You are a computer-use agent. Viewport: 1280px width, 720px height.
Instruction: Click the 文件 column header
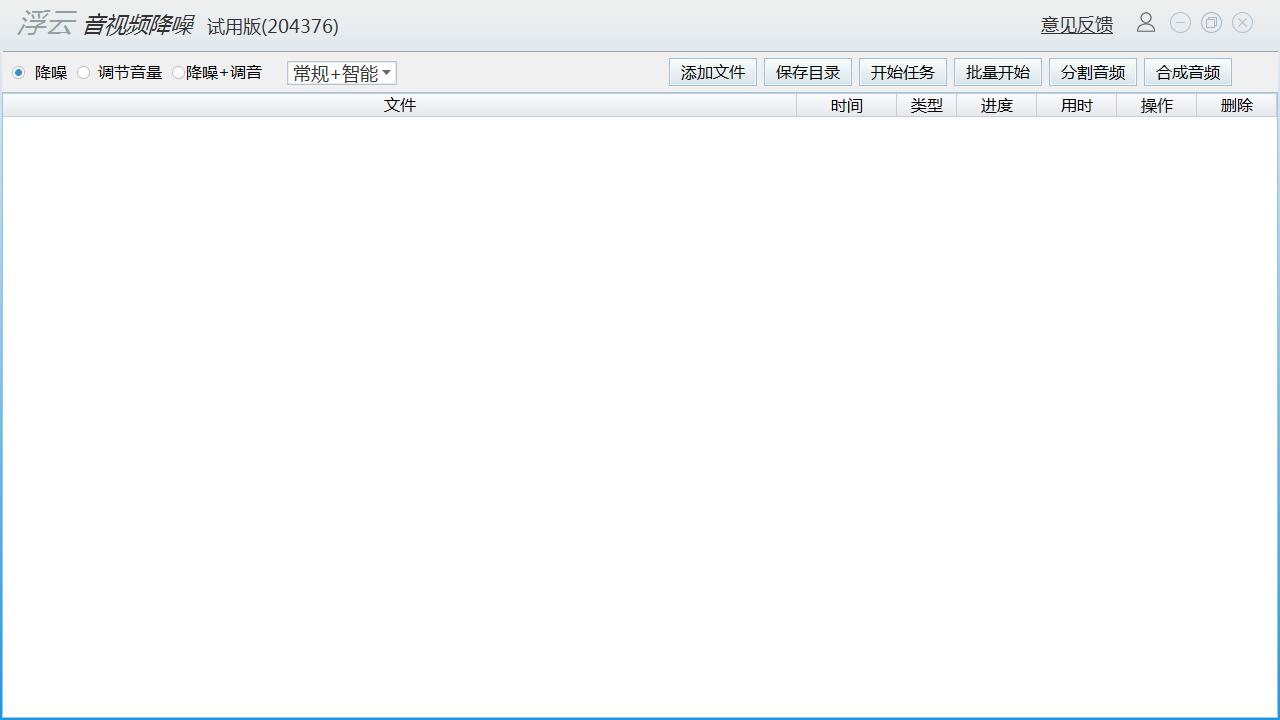pos(399,104)
